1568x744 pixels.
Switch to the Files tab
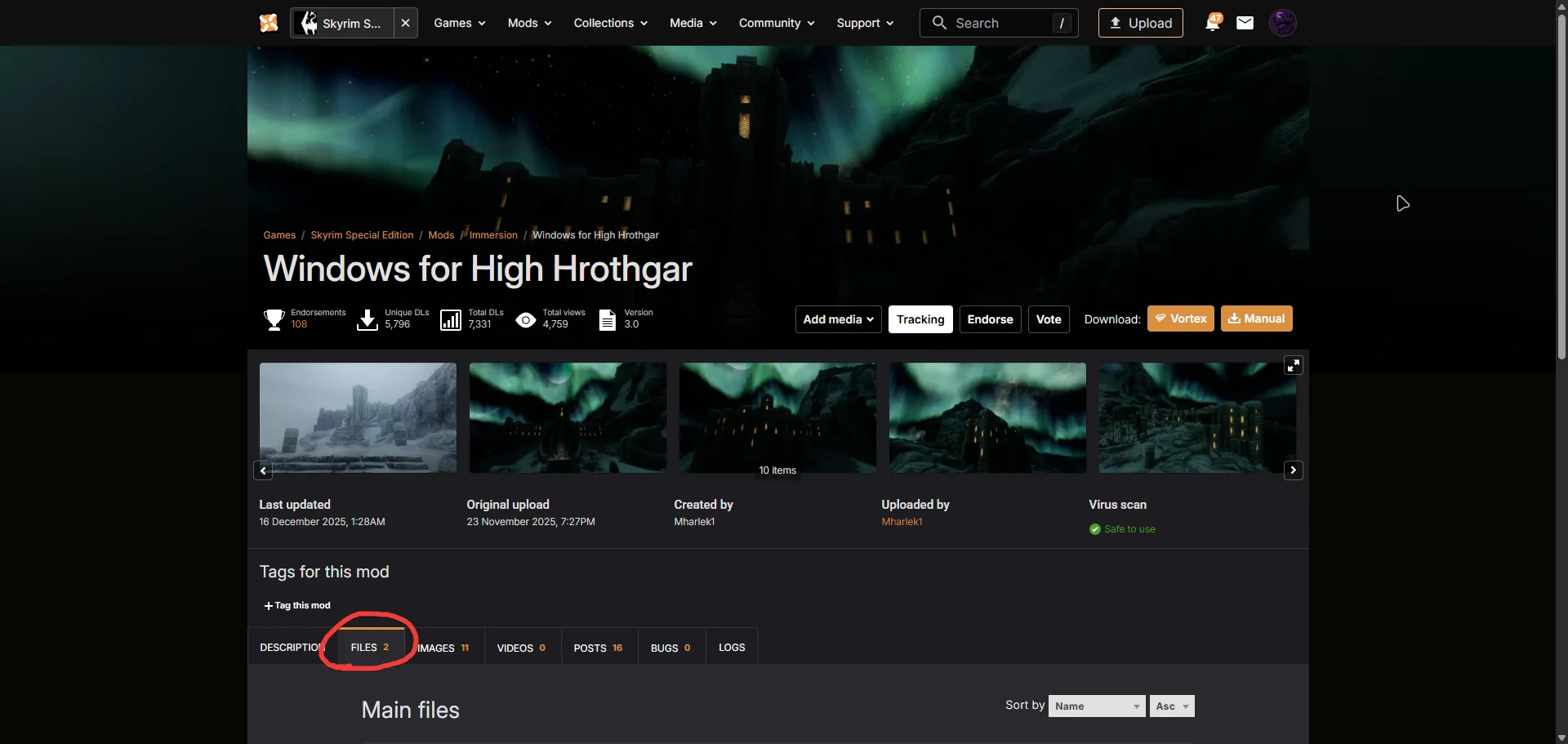(370, 647)
